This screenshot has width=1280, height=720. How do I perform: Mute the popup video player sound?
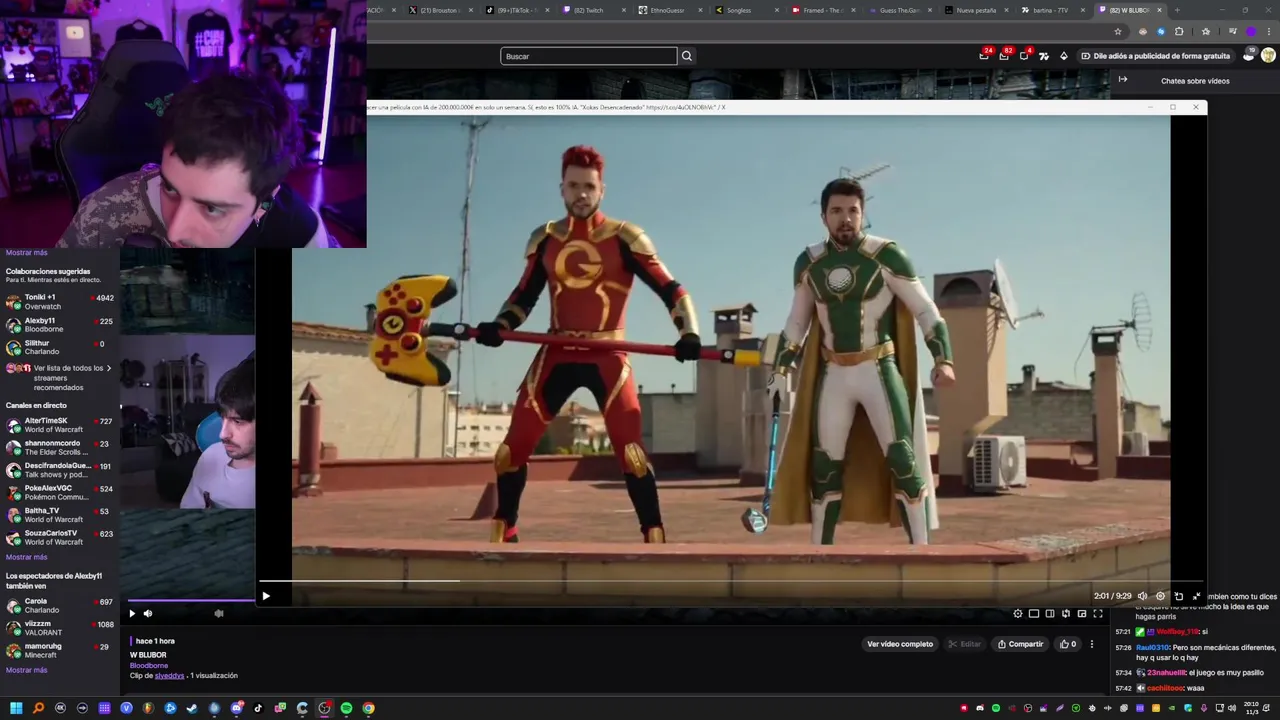1142,596
